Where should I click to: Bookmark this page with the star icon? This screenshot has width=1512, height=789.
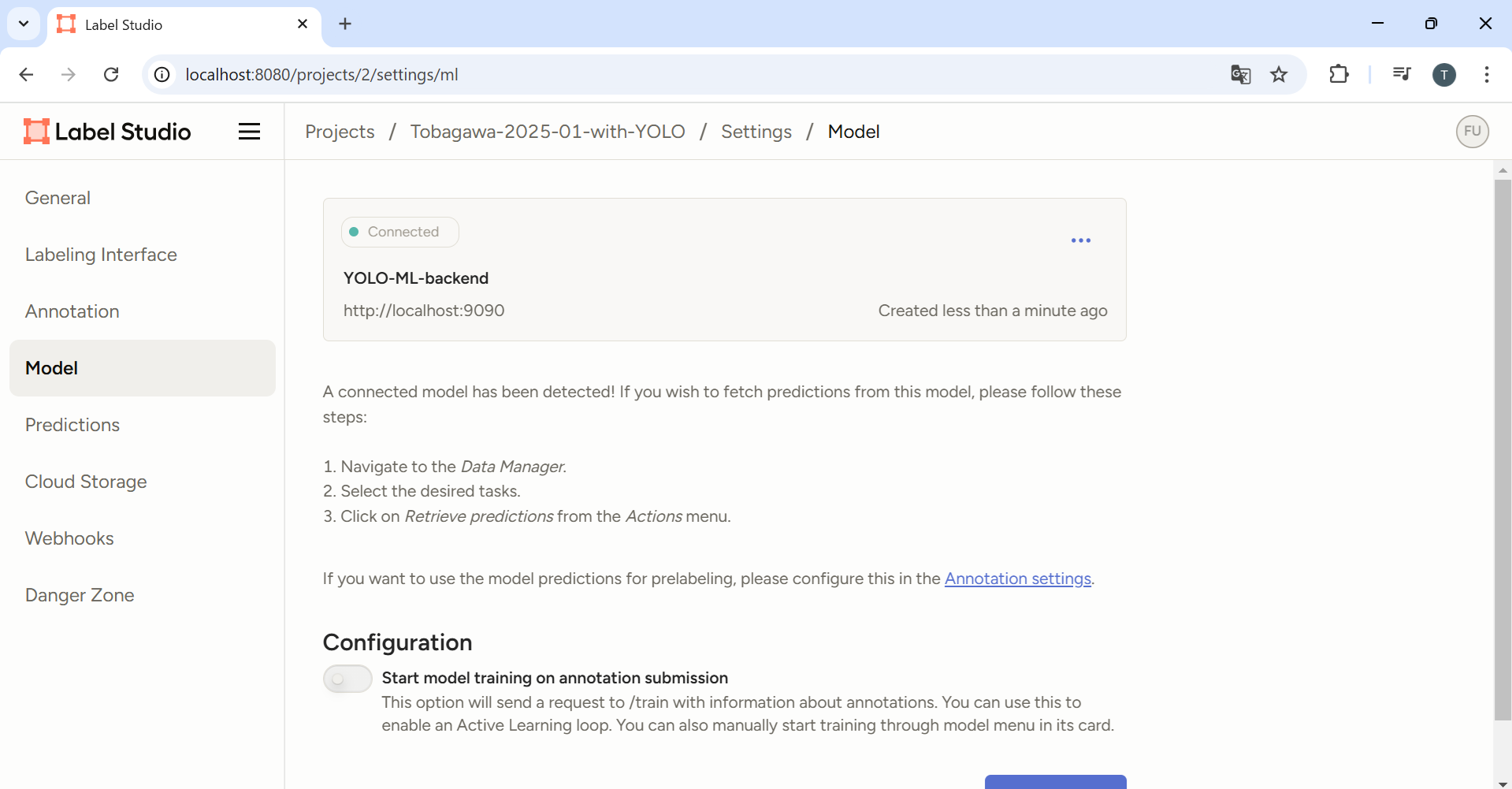pos(1279,74)
